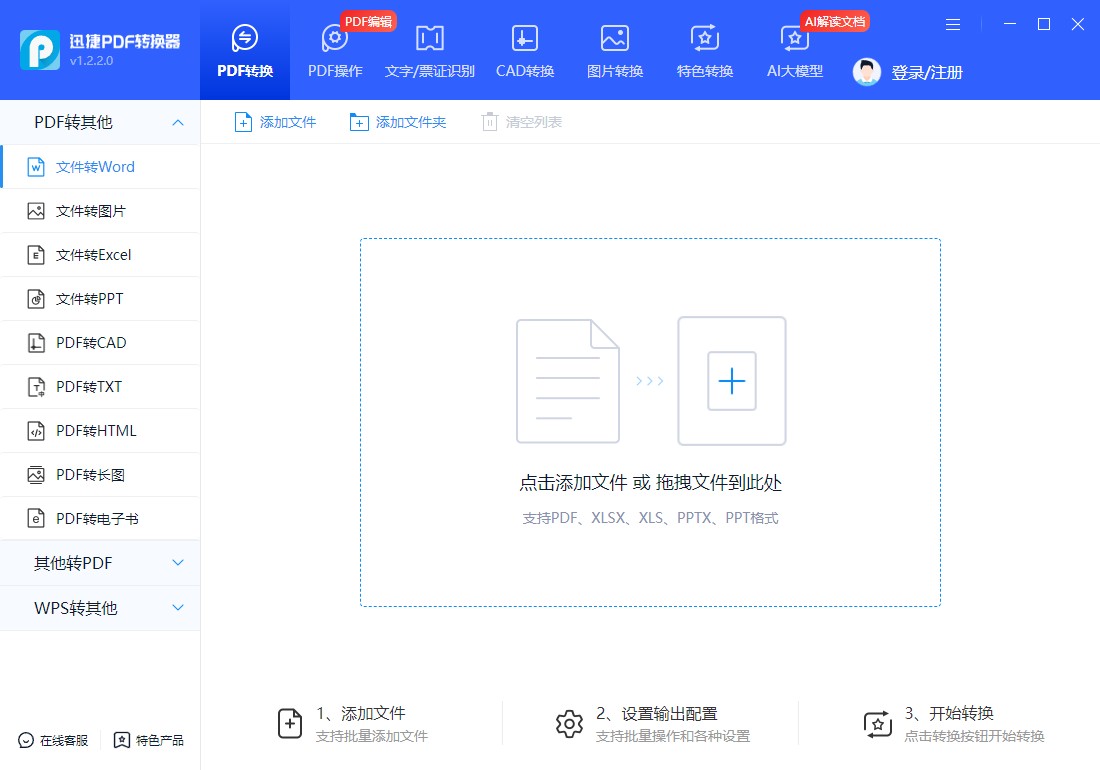Expand the 其他转PDF section

[100, 563]
